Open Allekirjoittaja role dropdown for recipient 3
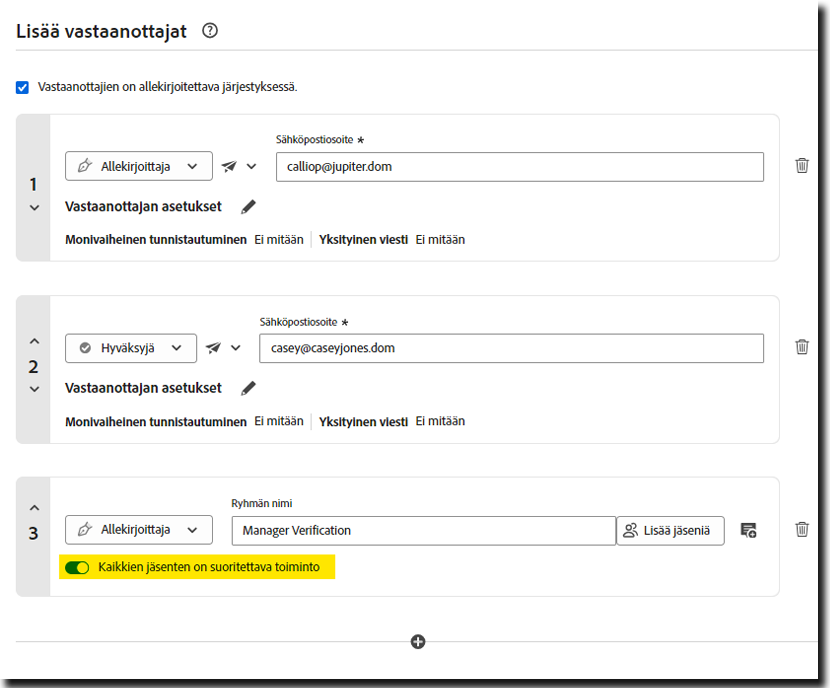The width and height of the screenshot is (830, 688). (x=139, y=530)
